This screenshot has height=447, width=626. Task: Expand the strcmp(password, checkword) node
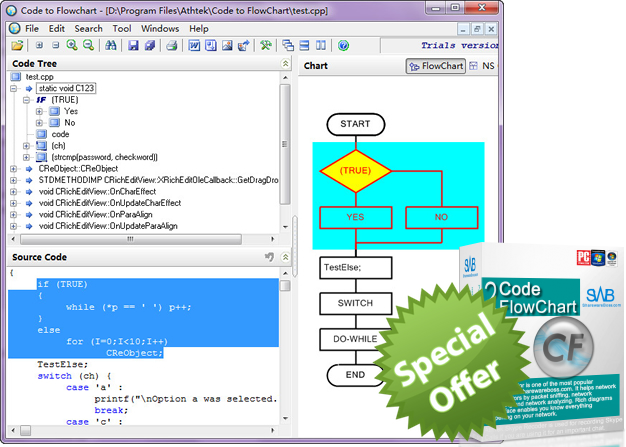tap(26, 157)
